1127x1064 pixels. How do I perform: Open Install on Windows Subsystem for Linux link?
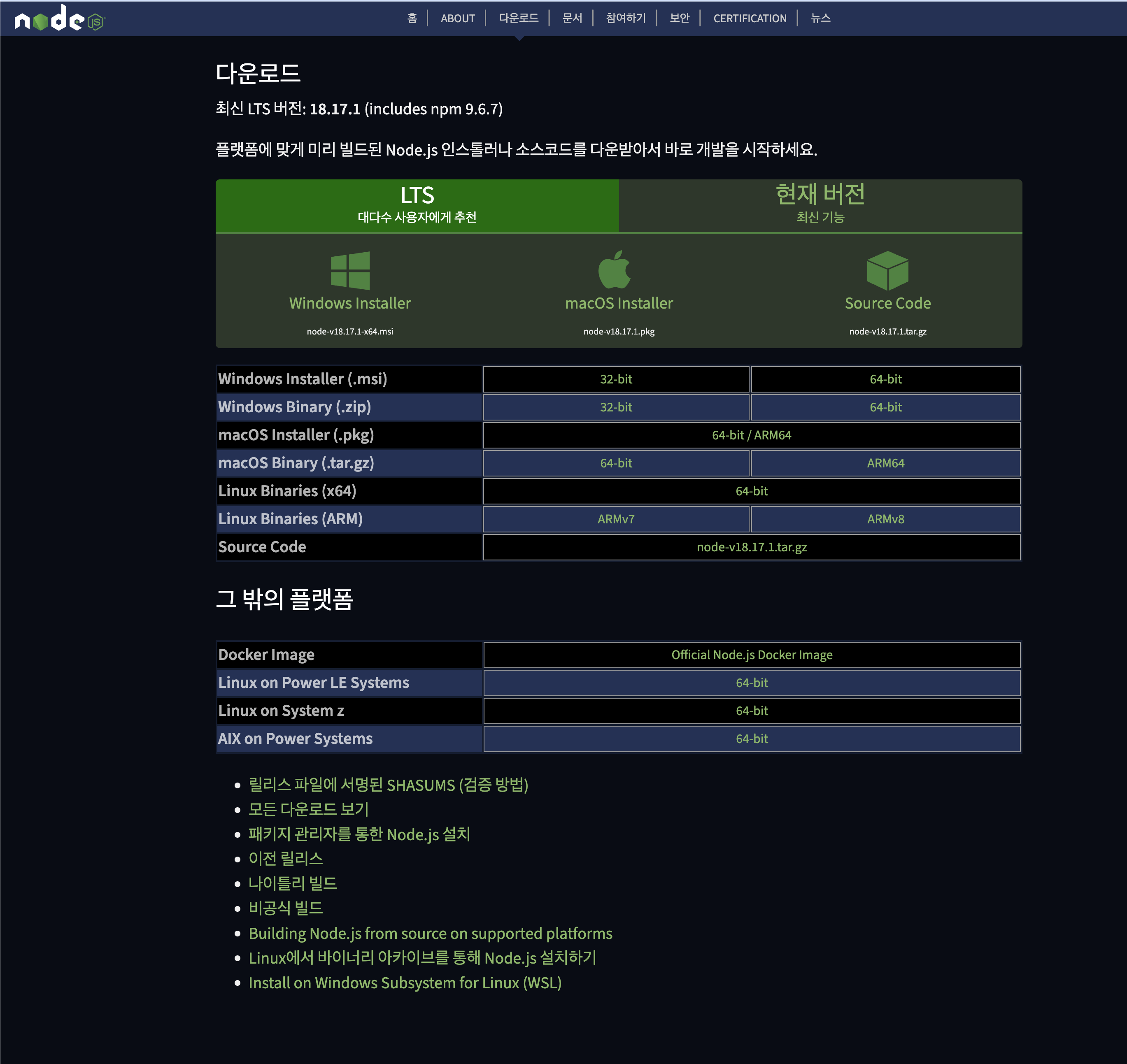[405, 983]
